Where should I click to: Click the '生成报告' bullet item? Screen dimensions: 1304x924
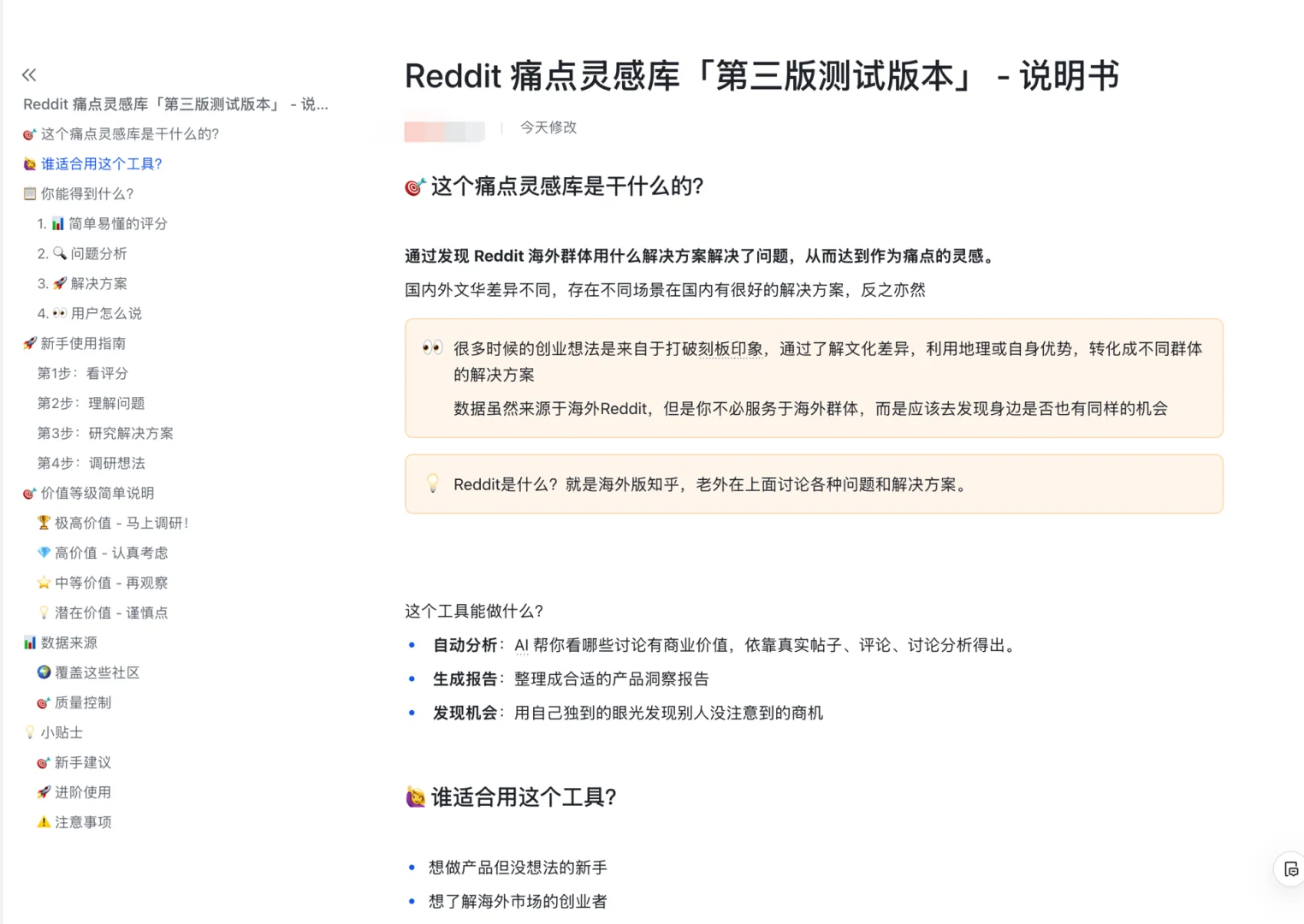(x=571, y=679)
